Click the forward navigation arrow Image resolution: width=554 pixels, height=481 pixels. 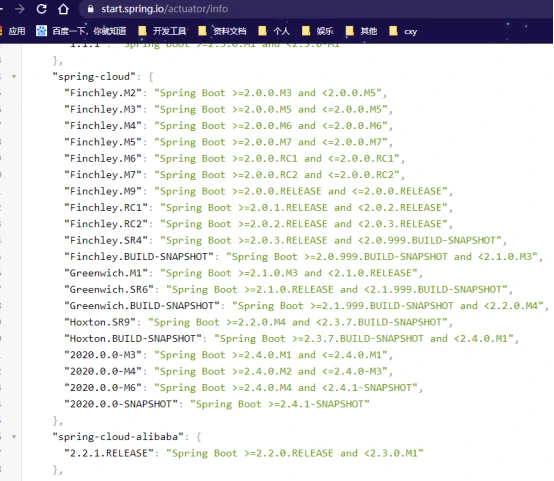[20, 9]
